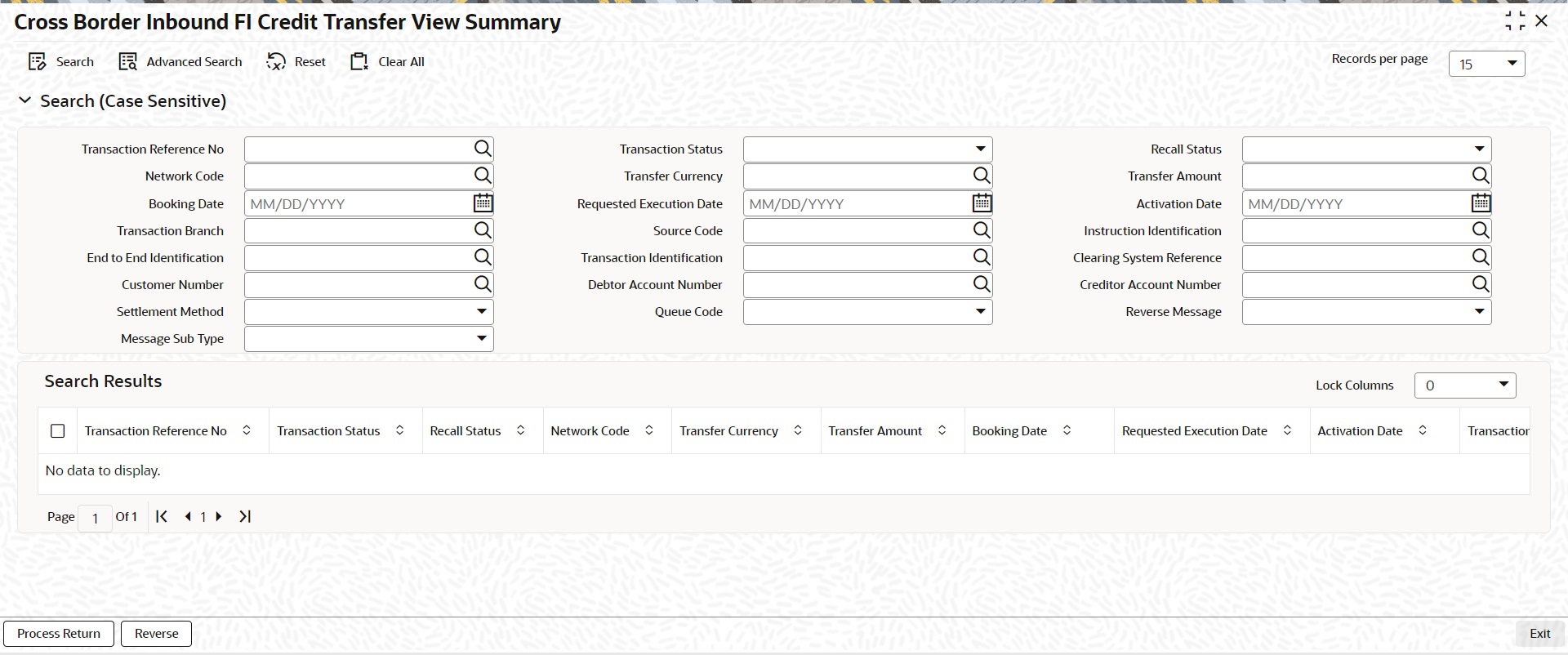
Task: Sort by Recall Status column
Action: click(x=521, y=430)
